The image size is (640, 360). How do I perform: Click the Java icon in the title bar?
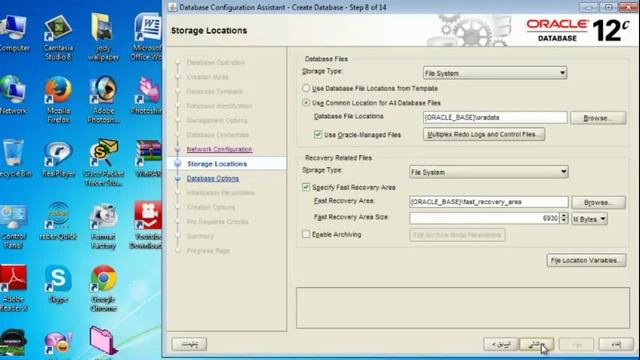[x=173, y=7]
